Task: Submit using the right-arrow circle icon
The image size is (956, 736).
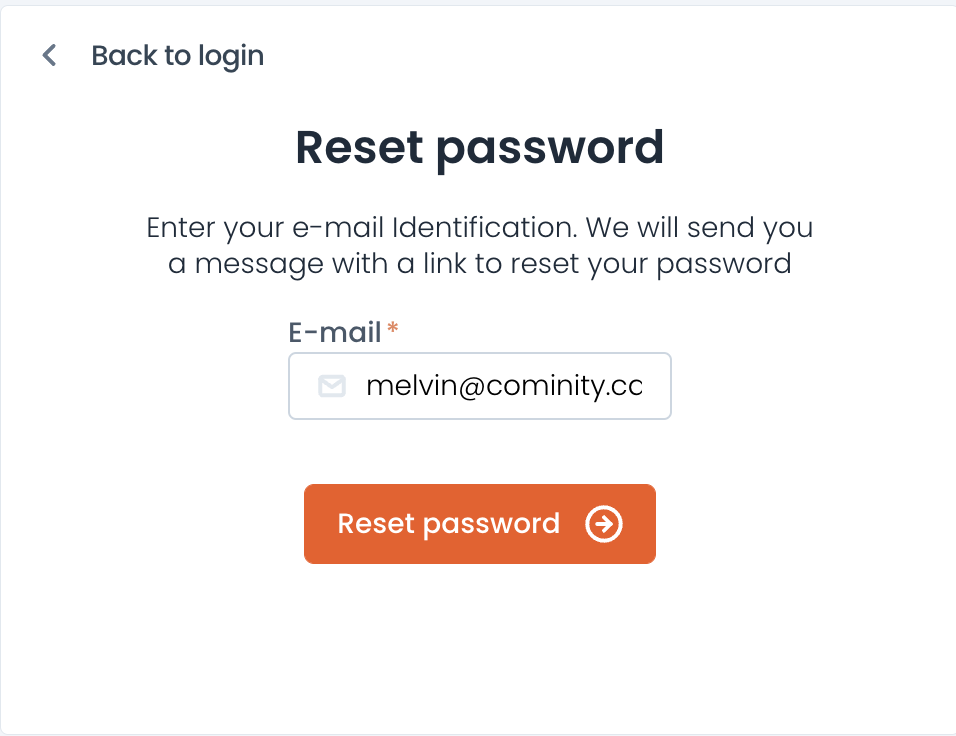Action: (604, 524)
